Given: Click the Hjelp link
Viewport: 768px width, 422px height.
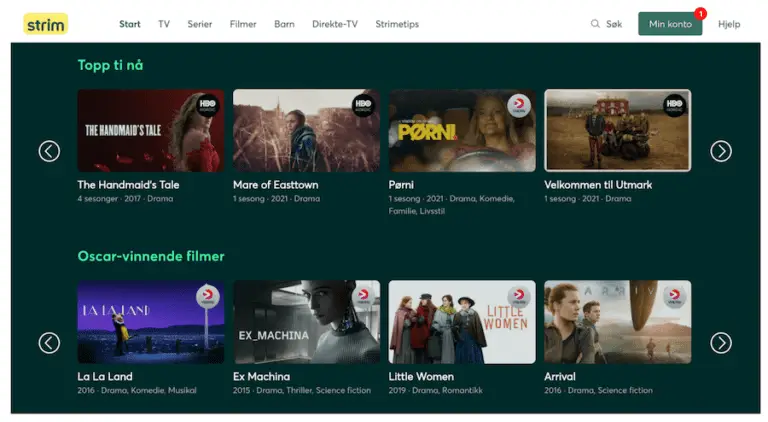Looking at the screenshot, I should click(729, 24).
